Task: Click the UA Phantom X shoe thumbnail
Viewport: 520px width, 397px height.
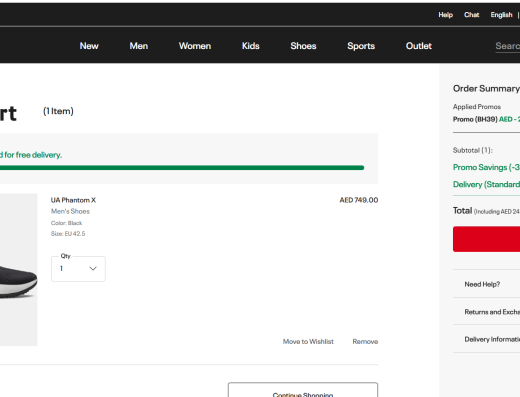Action: click(19, 270)
